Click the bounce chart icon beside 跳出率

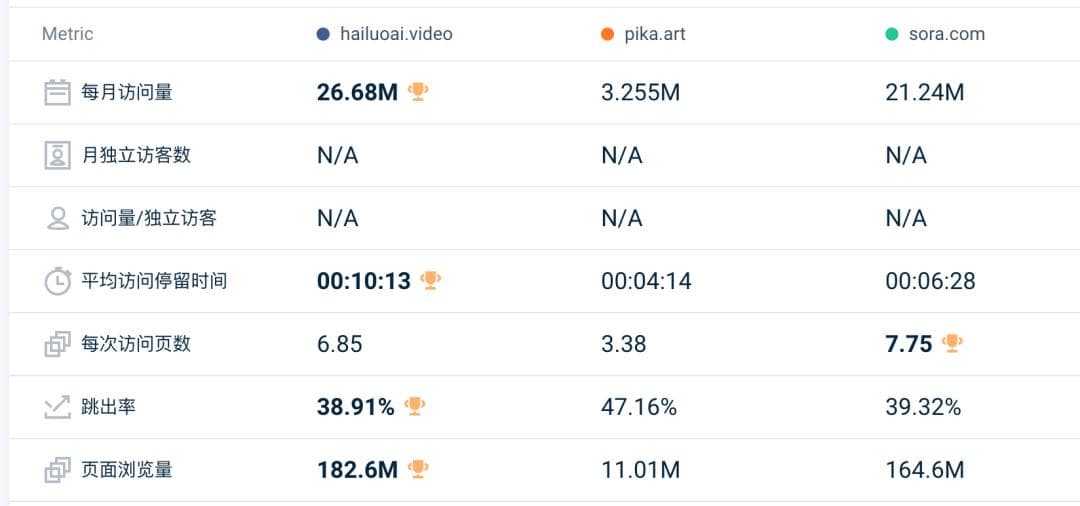click(57, 407)
